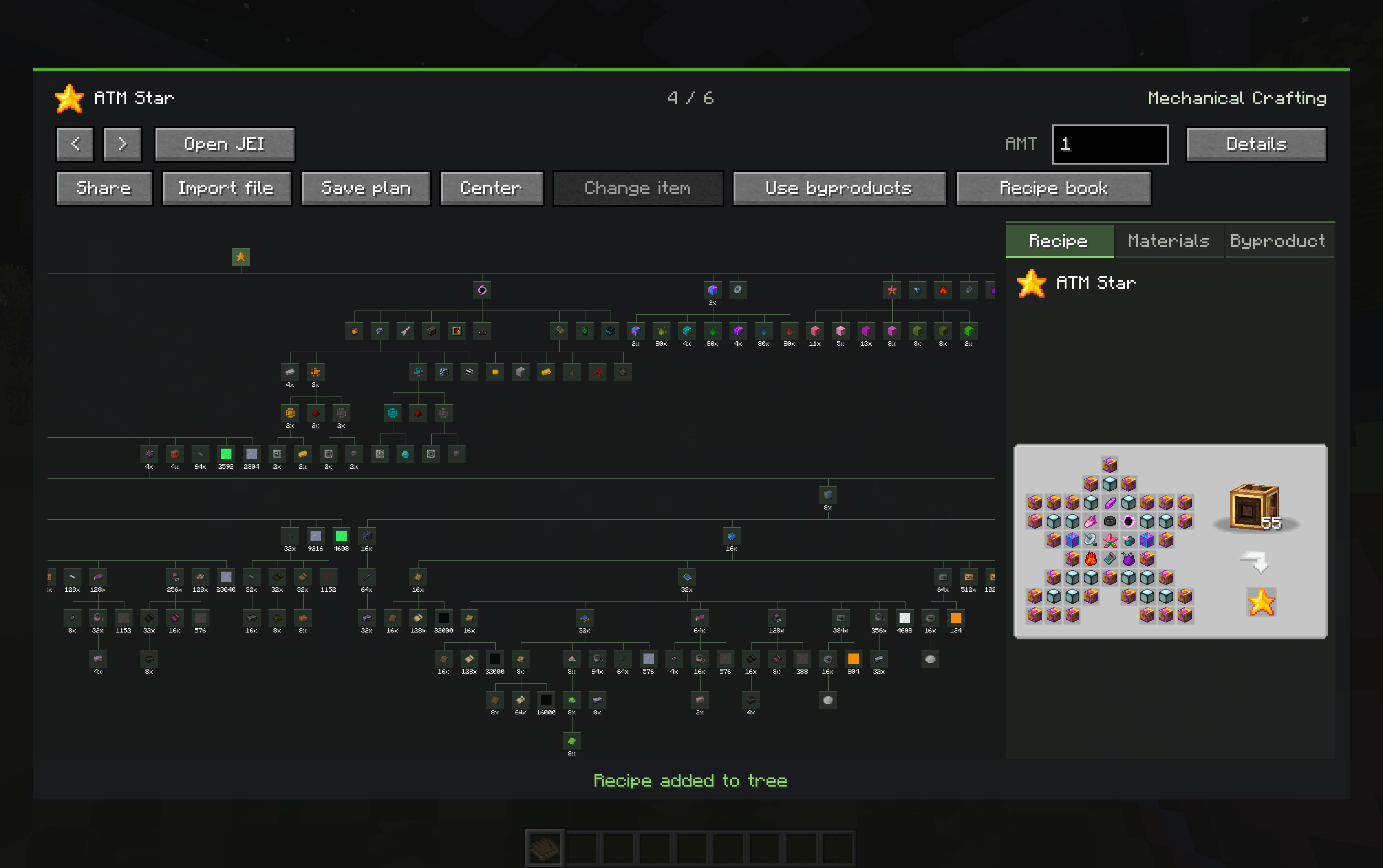Switch to the Materials tab
Image resolution: width=1383 pixels, height=868 pixels.
(x=1169, y=241)
